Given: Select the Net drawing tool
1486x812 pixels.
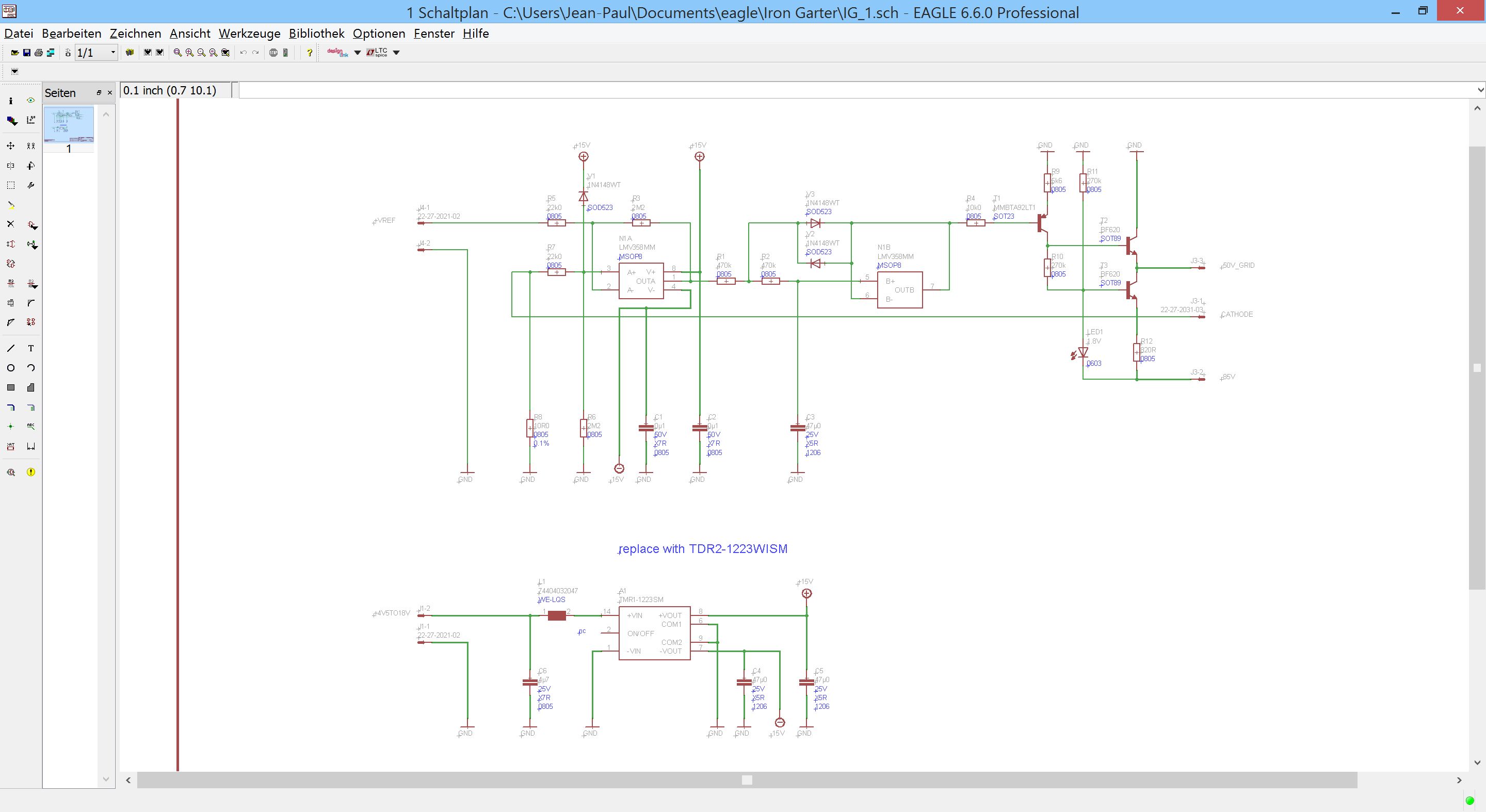Looking at the screenshot, I should coord(31,407).
